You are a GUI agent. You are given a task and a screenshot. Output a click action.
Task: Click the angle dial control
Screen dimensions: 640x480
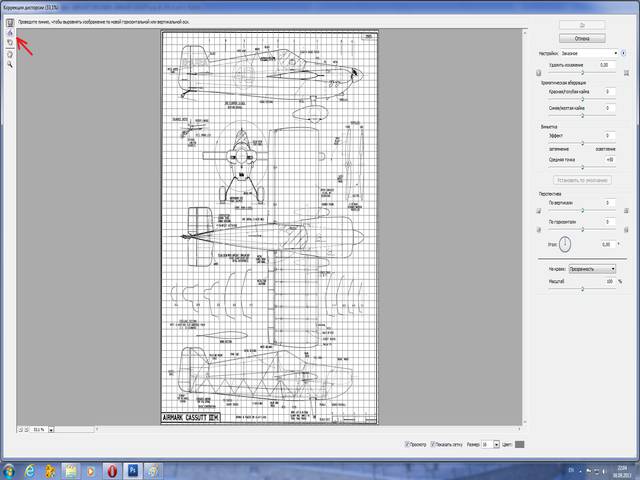click(564, 243)
